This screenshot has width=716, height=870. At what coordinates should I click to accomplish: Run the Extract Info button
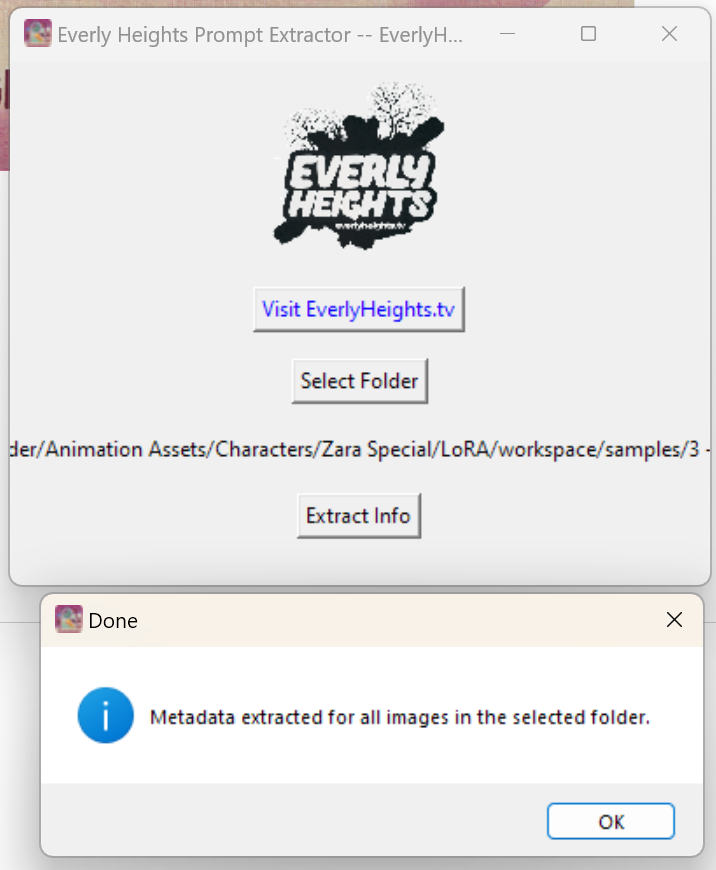[x=359, y=516]
